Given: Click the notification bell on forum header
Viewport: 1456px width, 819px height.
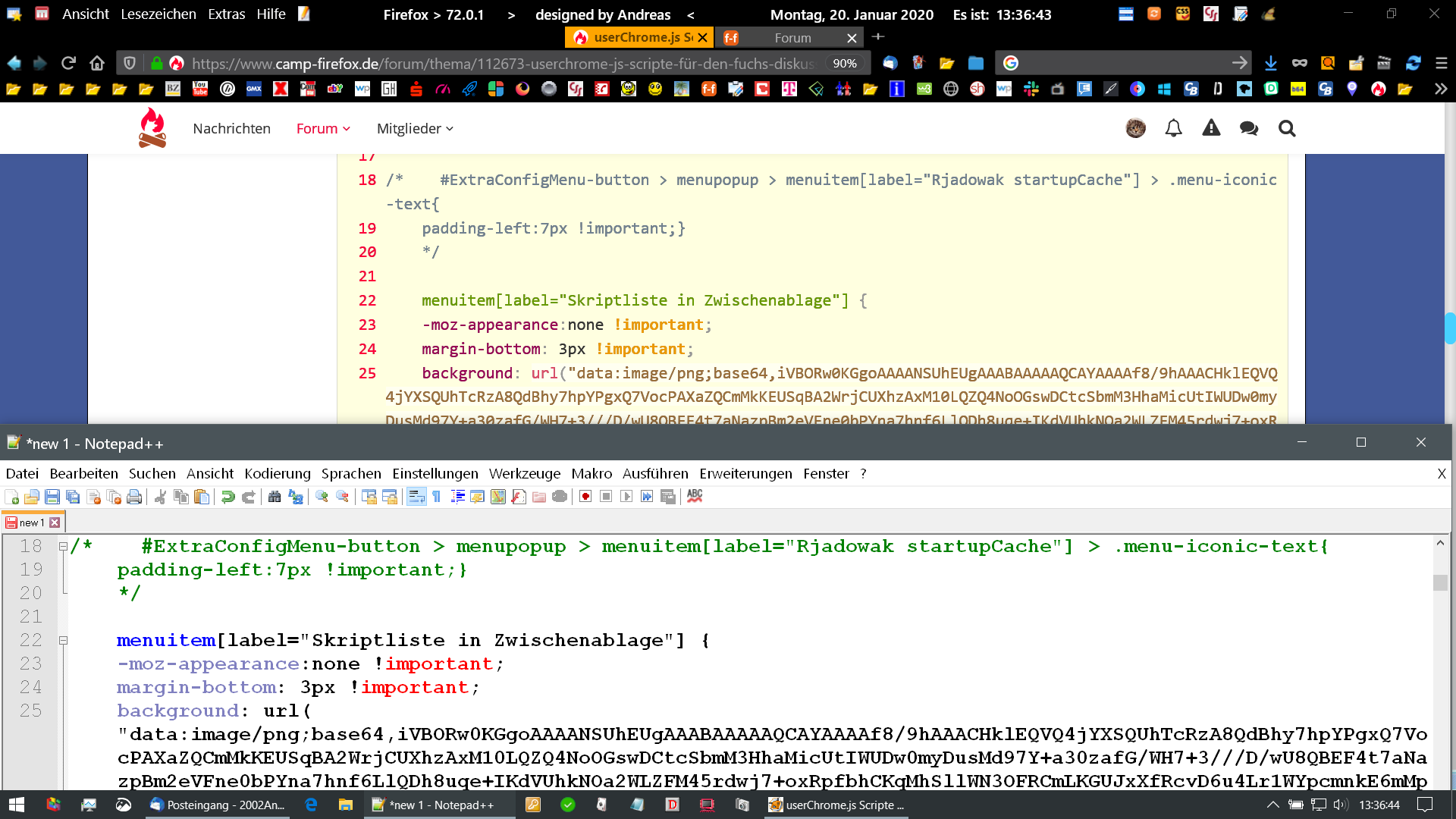Looking at the screenshot, I should [x=1173, y=129].
